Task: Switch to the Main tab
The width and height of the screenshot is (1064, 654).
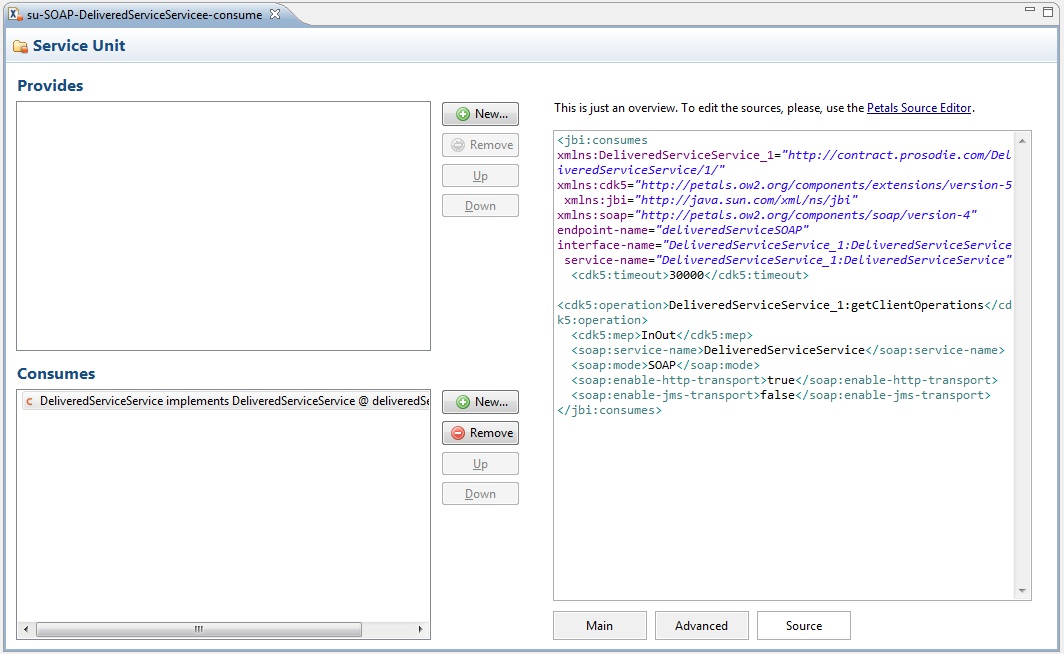Action: 599,626
